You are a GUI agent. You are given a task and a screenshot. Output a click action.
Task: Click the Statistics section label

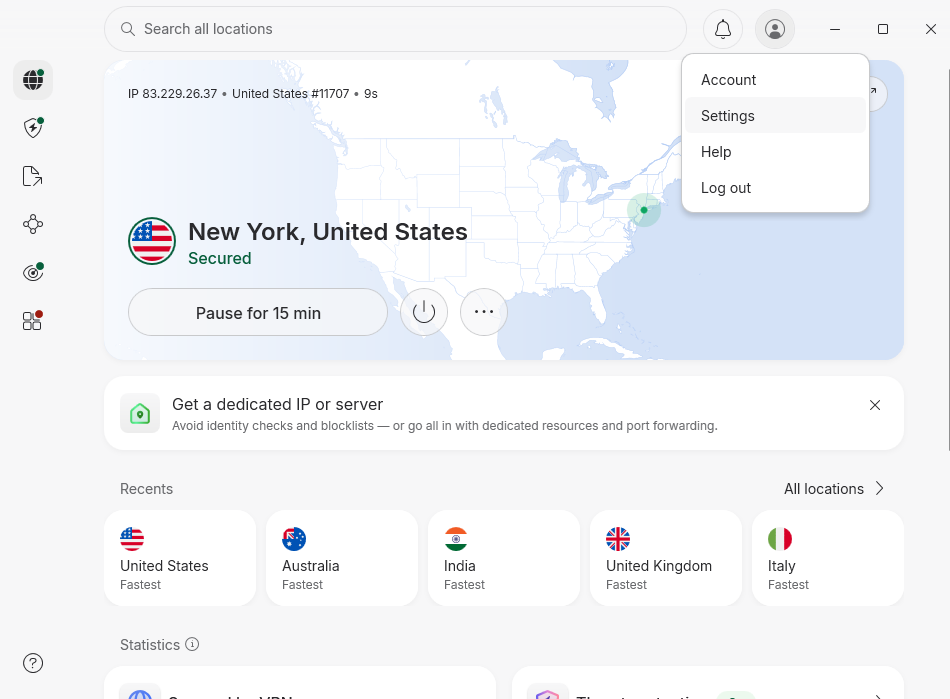tap(150, 645)
